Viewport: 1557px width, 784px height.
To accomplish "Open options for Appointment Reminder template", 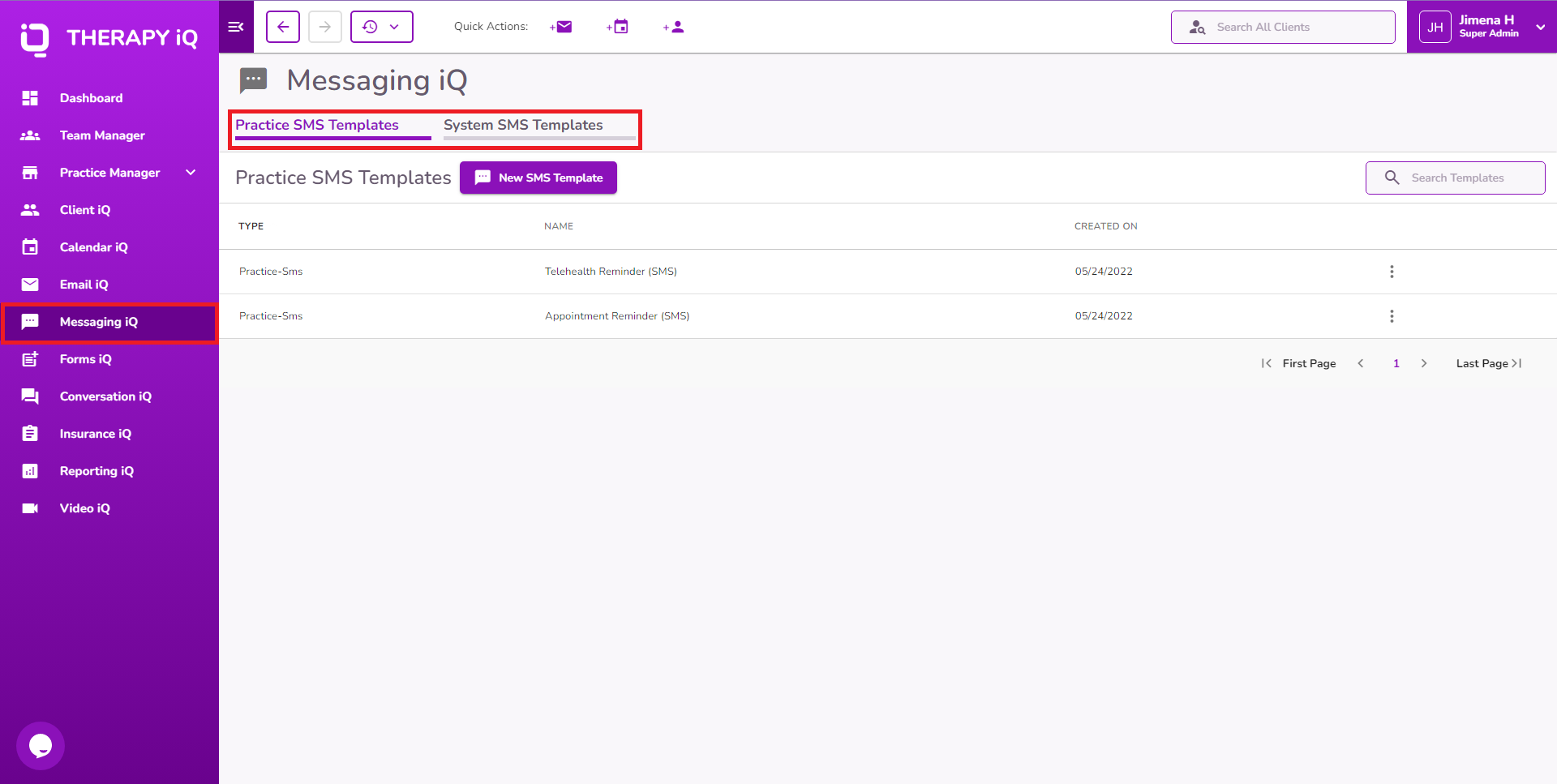I will (1392, 316).
